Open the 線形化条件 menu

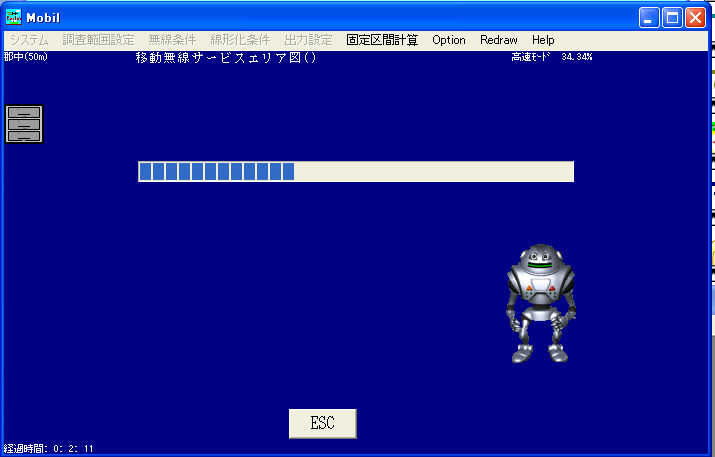[x=240, y=40]
